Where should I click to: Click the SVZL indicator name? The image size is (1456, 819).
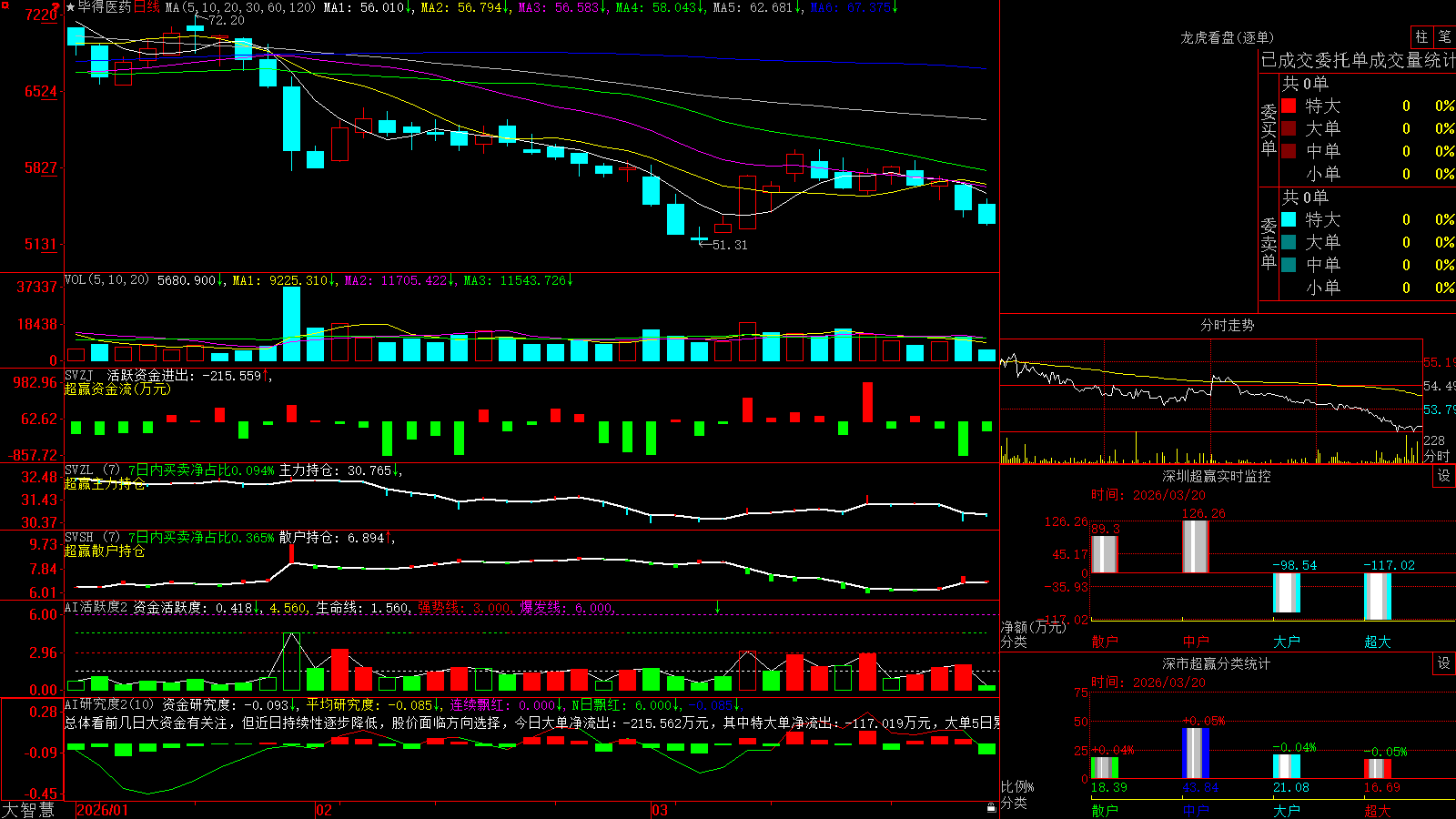pos(79,470)
